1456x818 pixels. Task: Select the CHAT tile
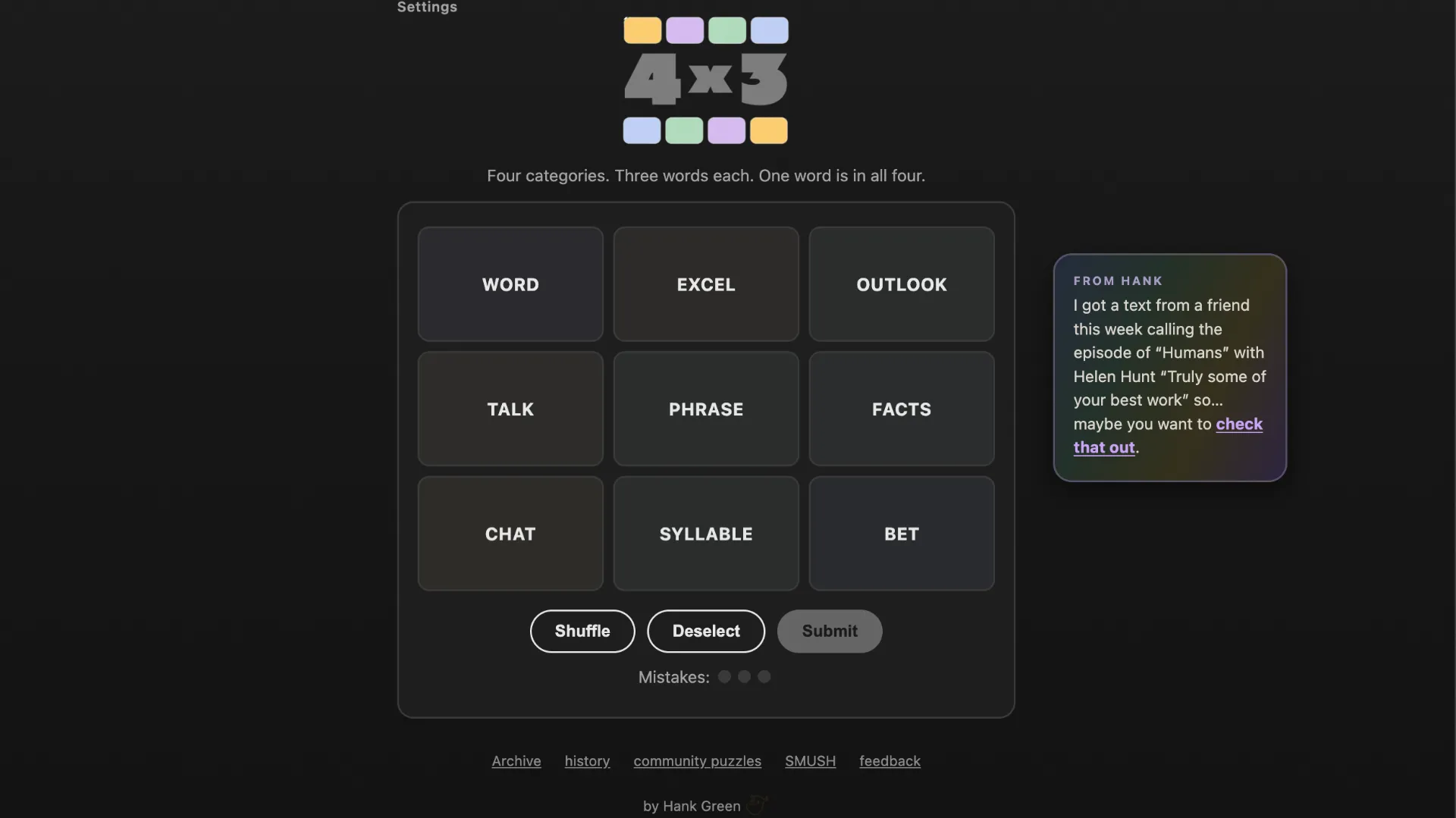click(510, 534)
